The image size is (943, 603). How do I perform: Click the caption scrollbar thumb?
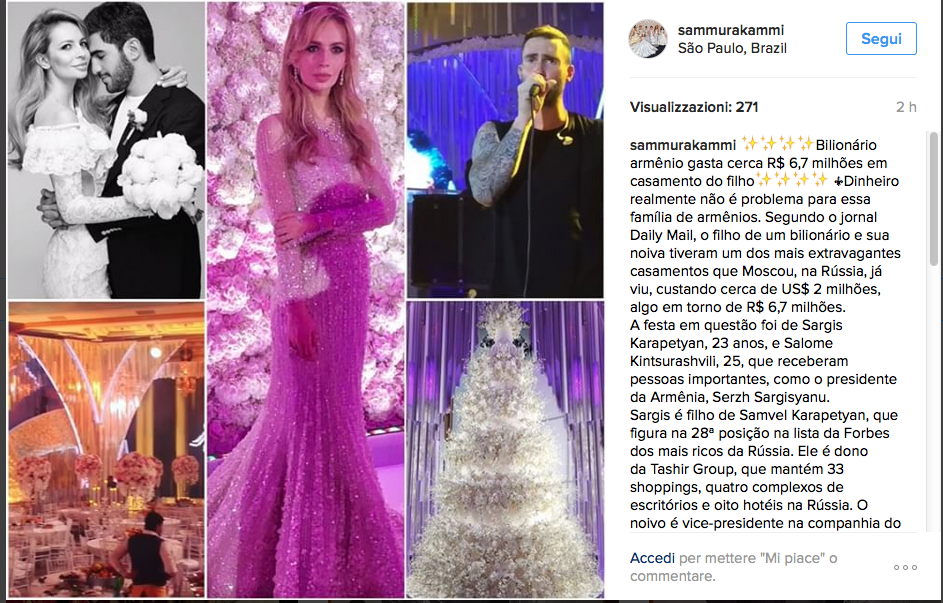[933, 199]
